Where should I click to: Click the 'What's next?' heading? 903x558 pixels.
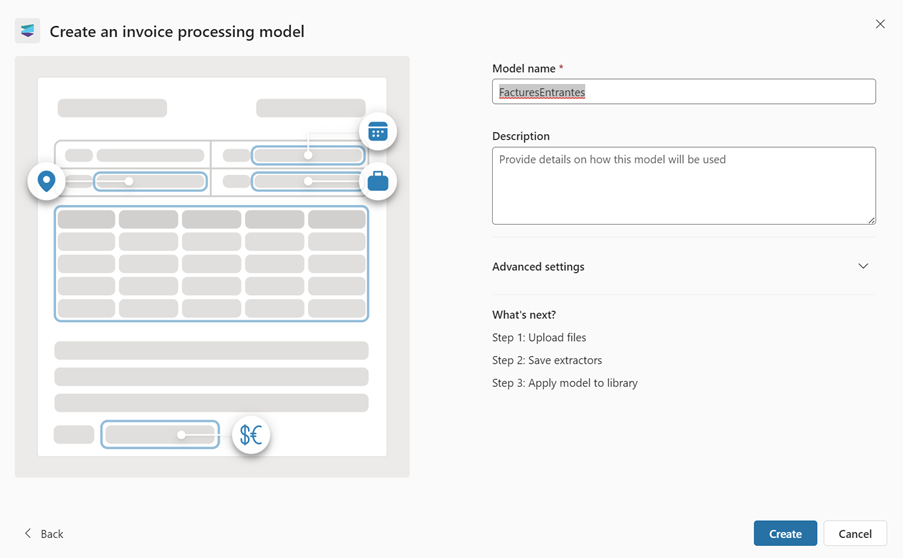524,315
